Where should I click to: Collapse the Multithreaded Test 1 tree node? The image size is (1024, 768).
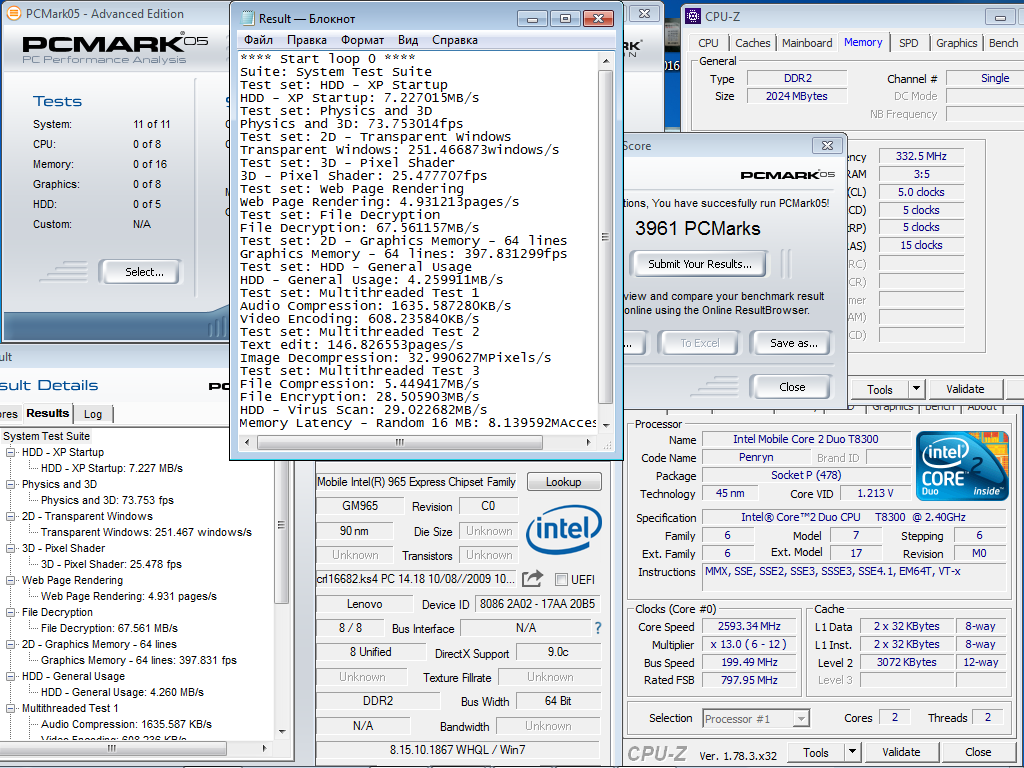[10, 708]
